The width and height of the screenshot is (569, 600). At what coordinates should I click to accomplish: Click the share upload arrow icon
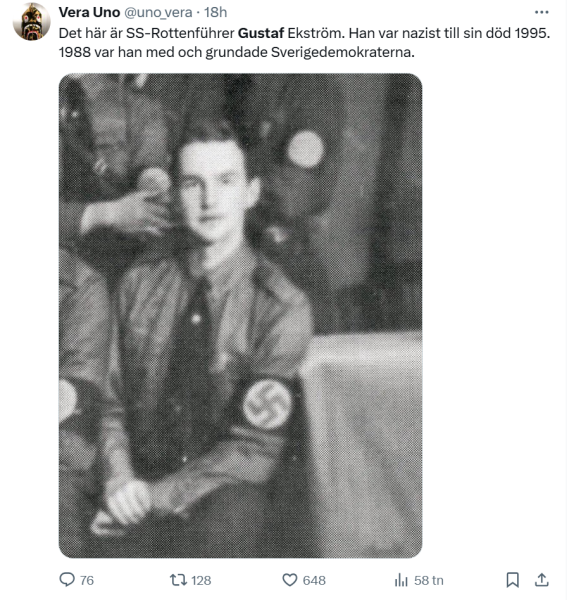[x=541, y=580]
